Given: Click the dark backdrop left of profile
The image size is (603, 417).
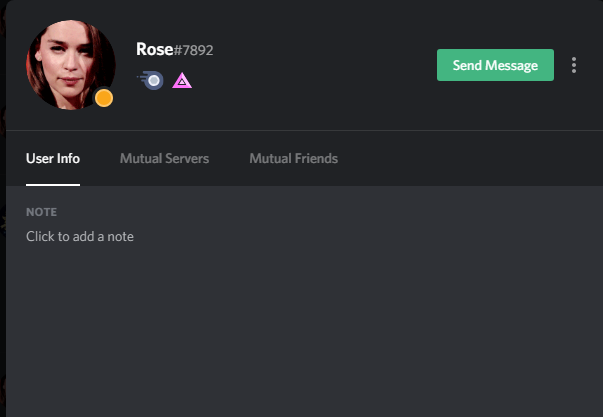Looking at the screenshot, I should (3, 250).
